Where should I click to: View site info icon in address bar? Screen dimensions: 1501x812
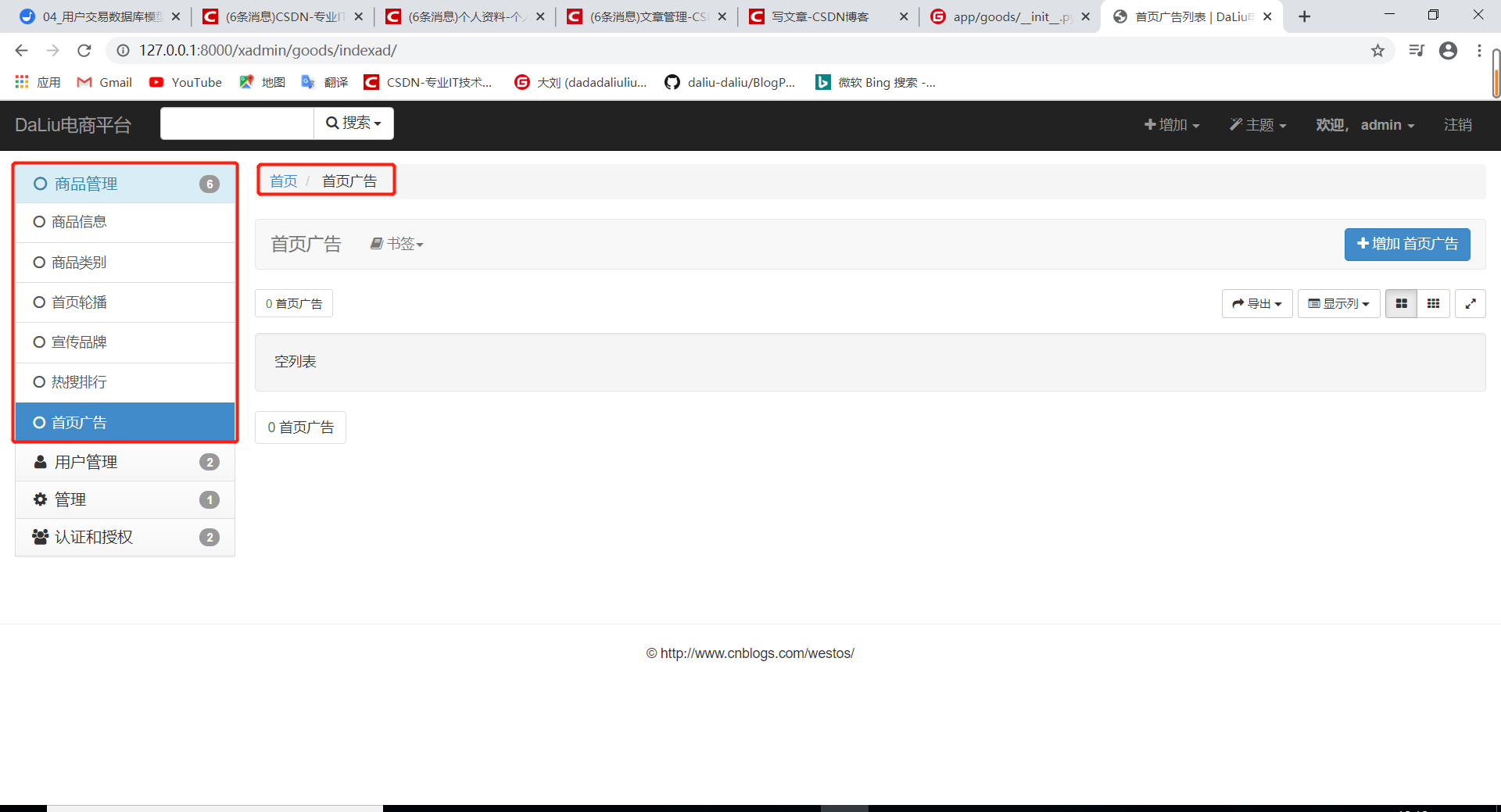(123, 51)
